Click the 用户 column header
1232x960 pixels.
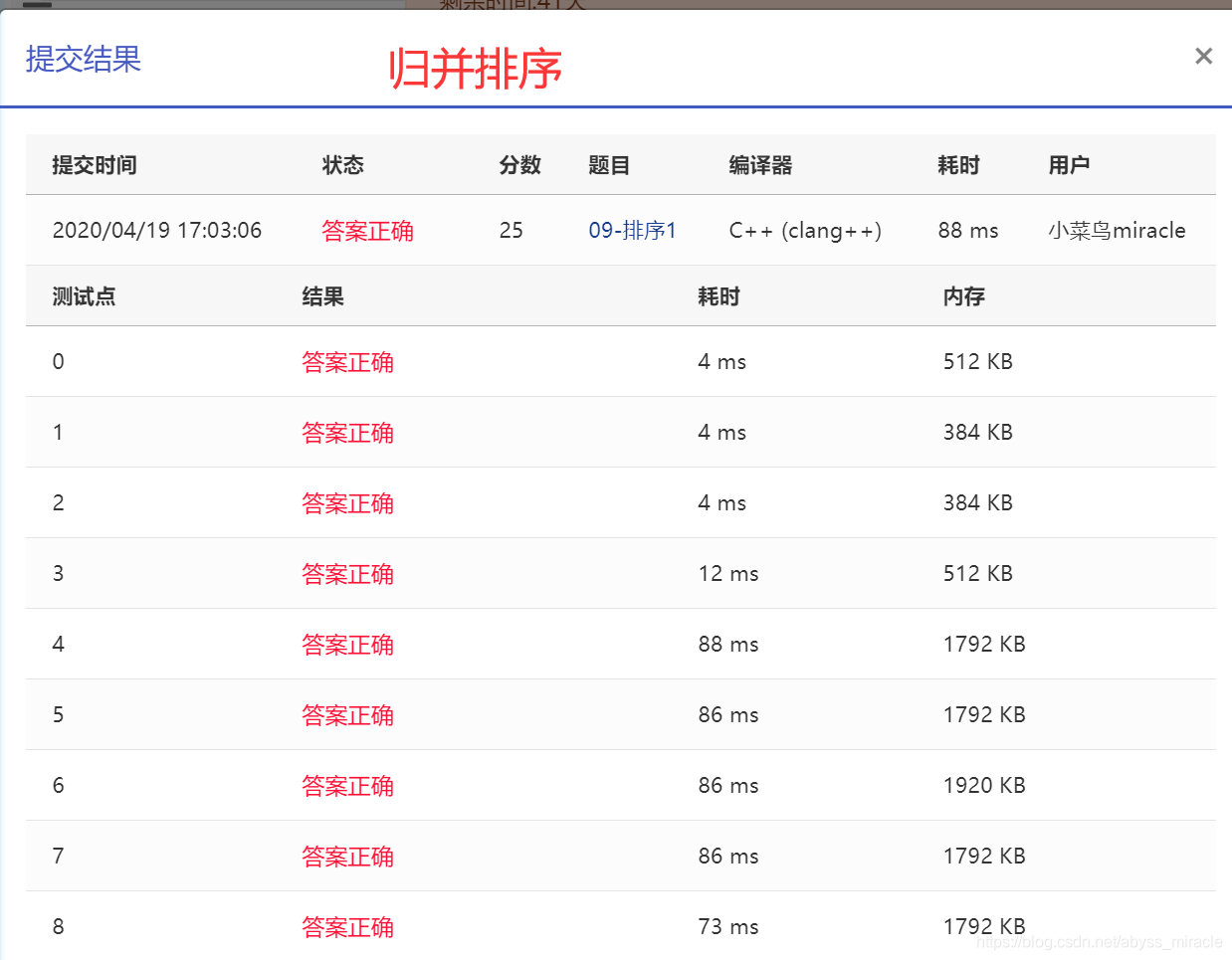pos(1069,165)
